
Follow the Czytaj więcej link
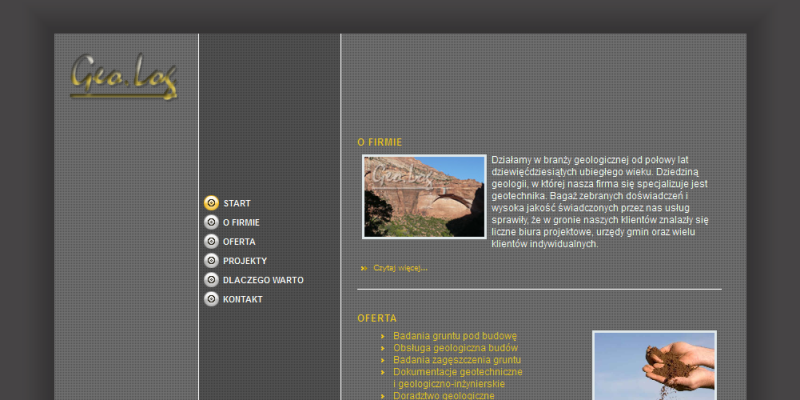click(x=400, y=268)
